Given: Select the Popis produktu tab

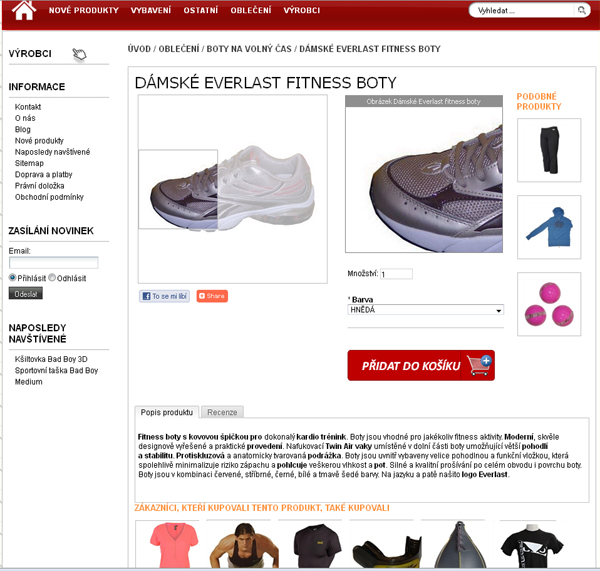Looking at the screenshot, I should 167,412.
